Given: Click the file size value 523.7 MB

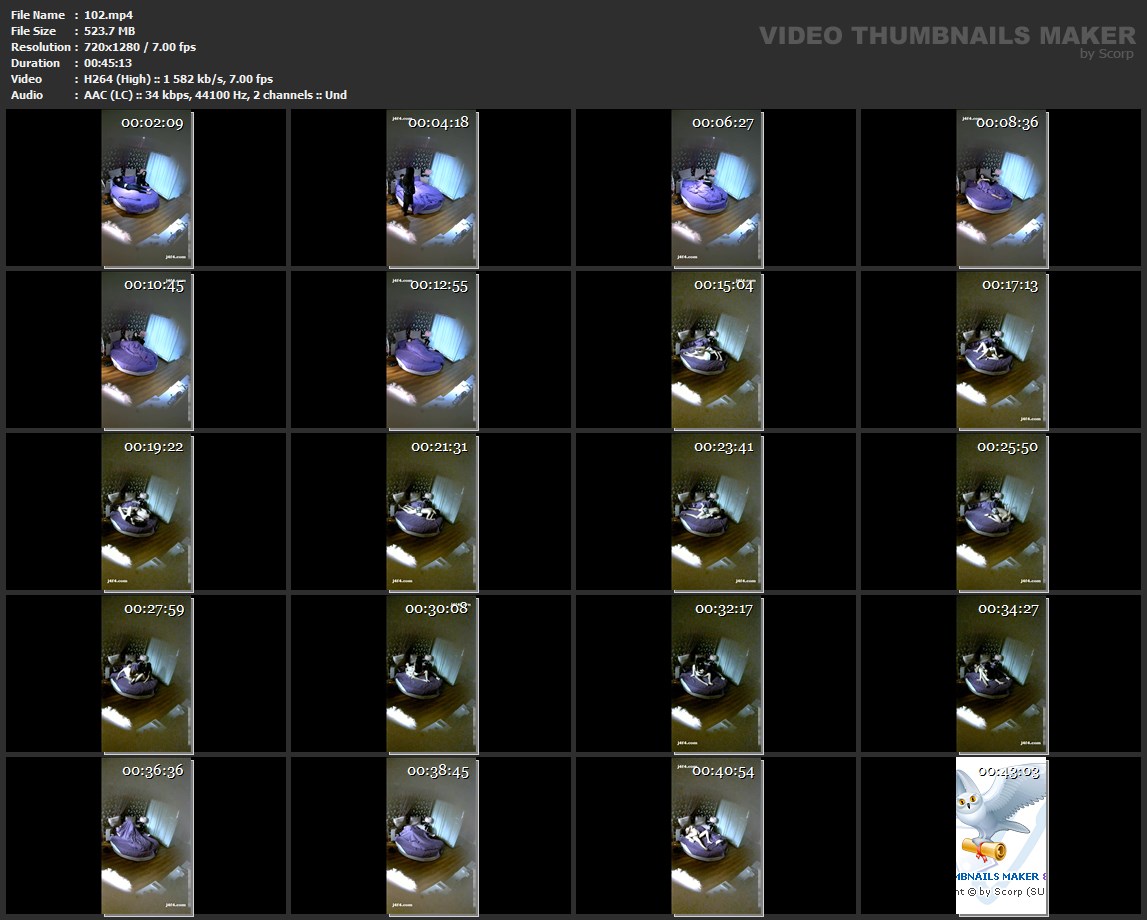Looking at the screenshot, I should (x=109, y=31).
